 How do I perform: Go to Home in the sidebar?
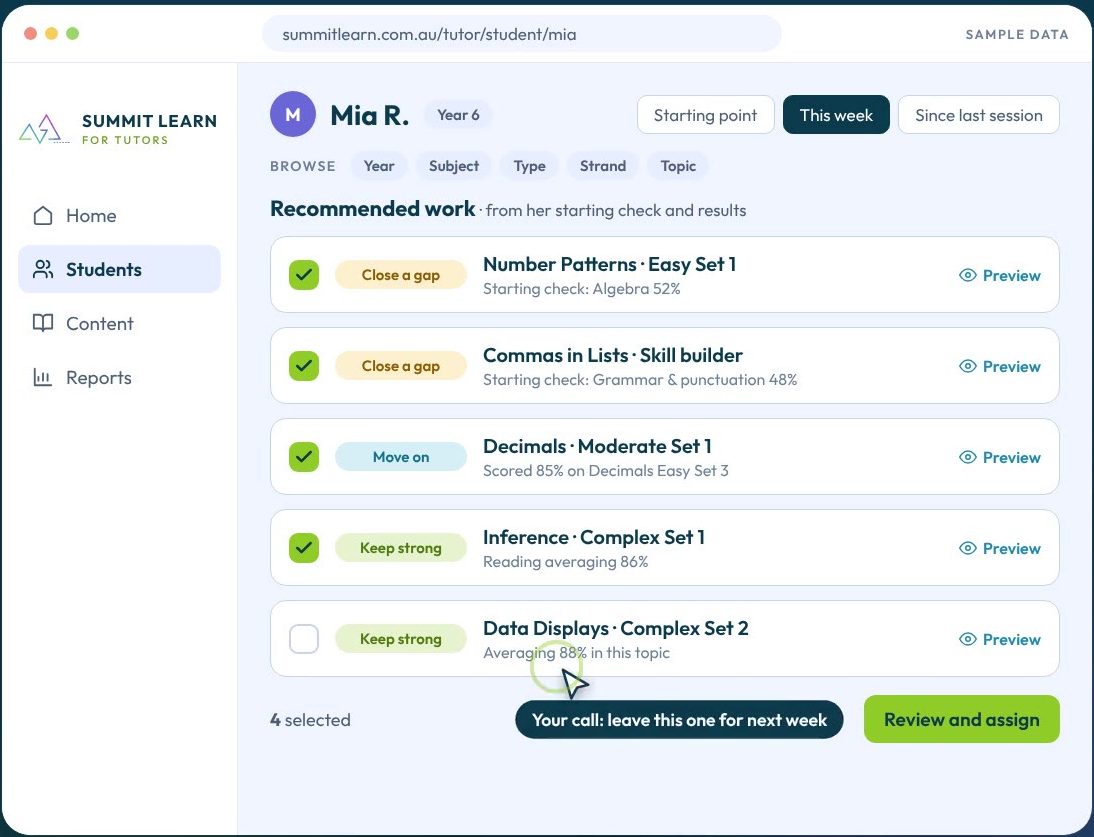click(x=119, y=216)
